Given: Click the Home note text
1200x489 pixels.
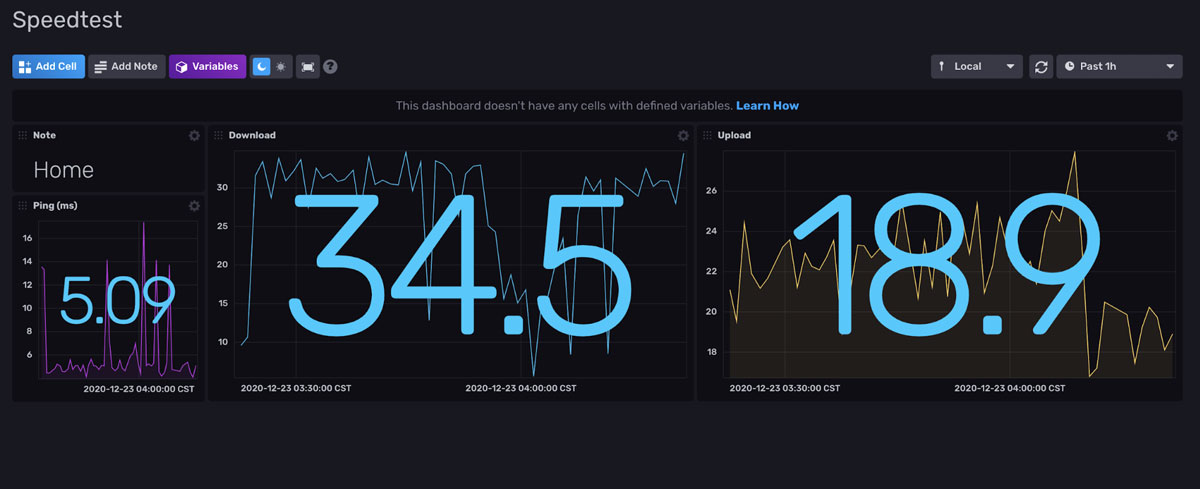Looking at the screenshot, I should tap(63, 170).
